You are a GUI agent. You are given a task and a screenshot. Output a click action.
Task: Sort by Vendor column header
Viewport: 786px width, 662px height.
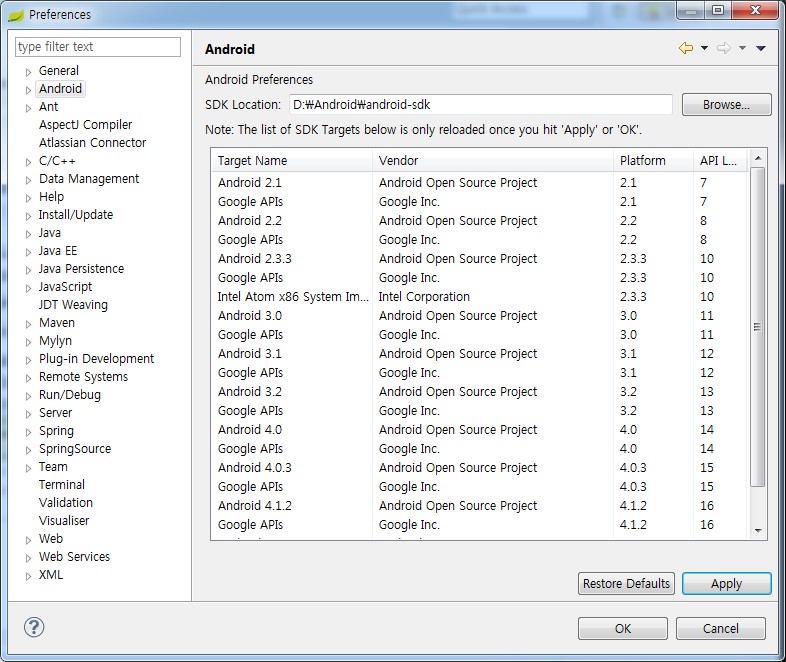click(x=493, y=161)
